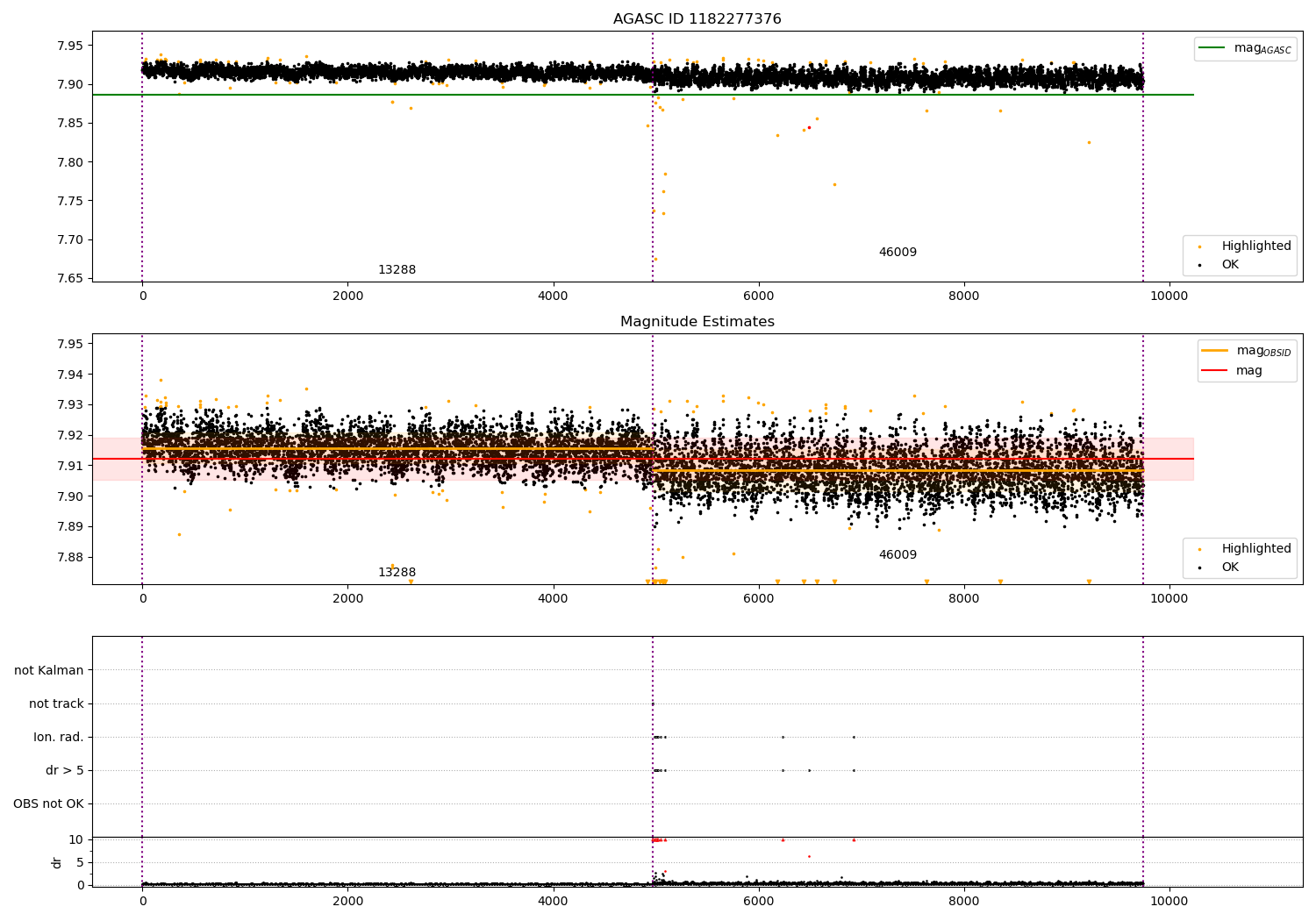This screenshot has height=921, width=1316.
Task: Click the "dr > 5" row label
Action: (x=65, y=771)
